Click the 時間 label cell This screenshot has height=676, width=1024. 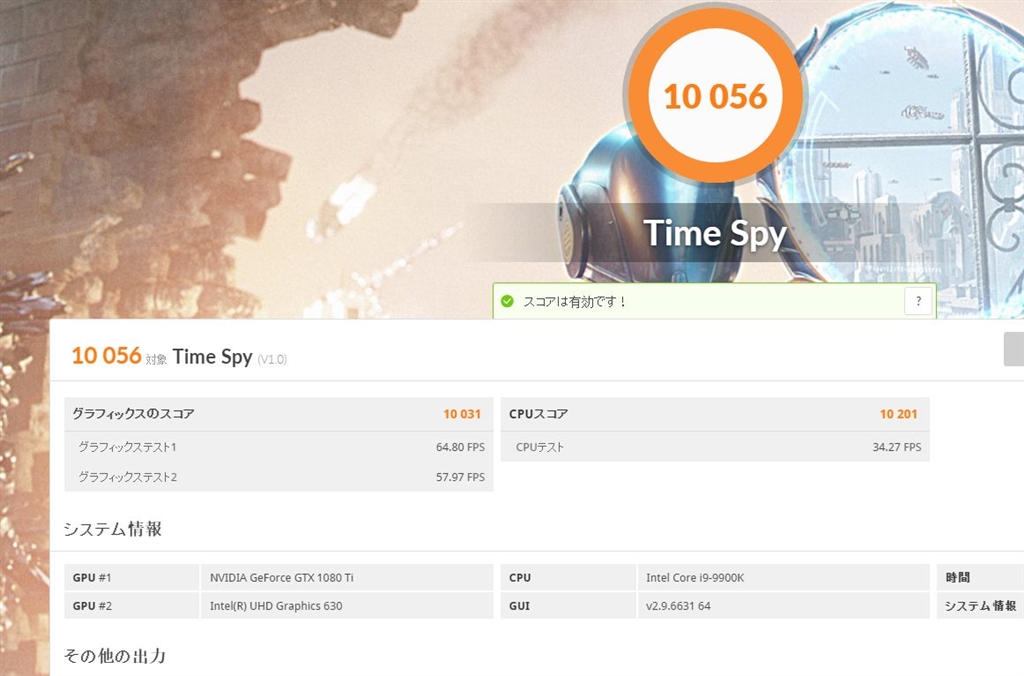point(980,577)
